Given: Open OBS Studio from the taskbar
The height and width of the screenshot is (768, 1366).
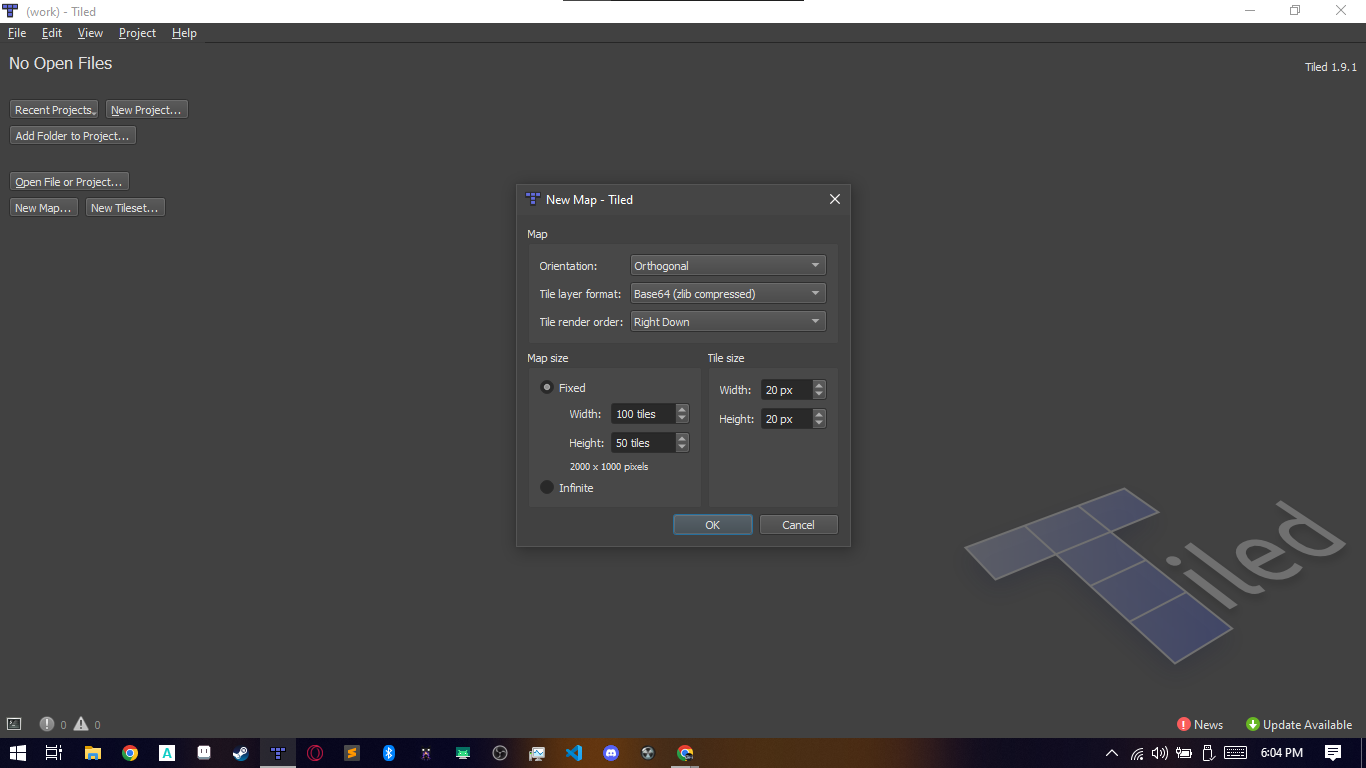Looking at the screenshot, I should [500, 753].
